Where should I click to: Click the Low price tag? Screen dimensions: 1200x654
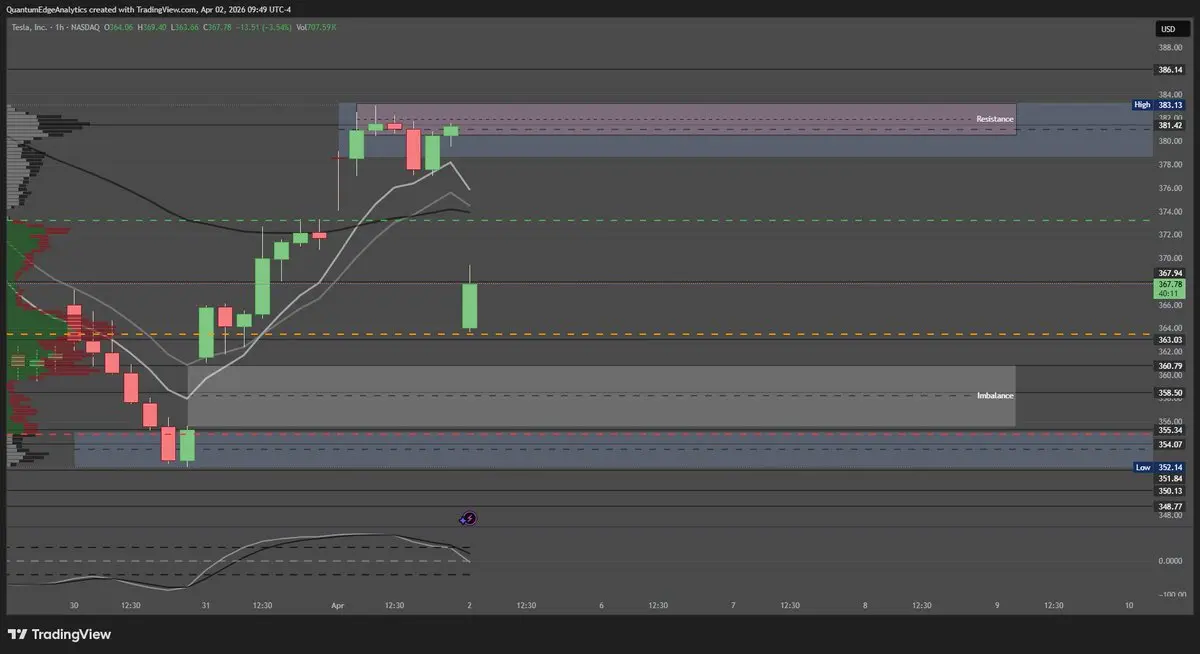[1142, 467]
